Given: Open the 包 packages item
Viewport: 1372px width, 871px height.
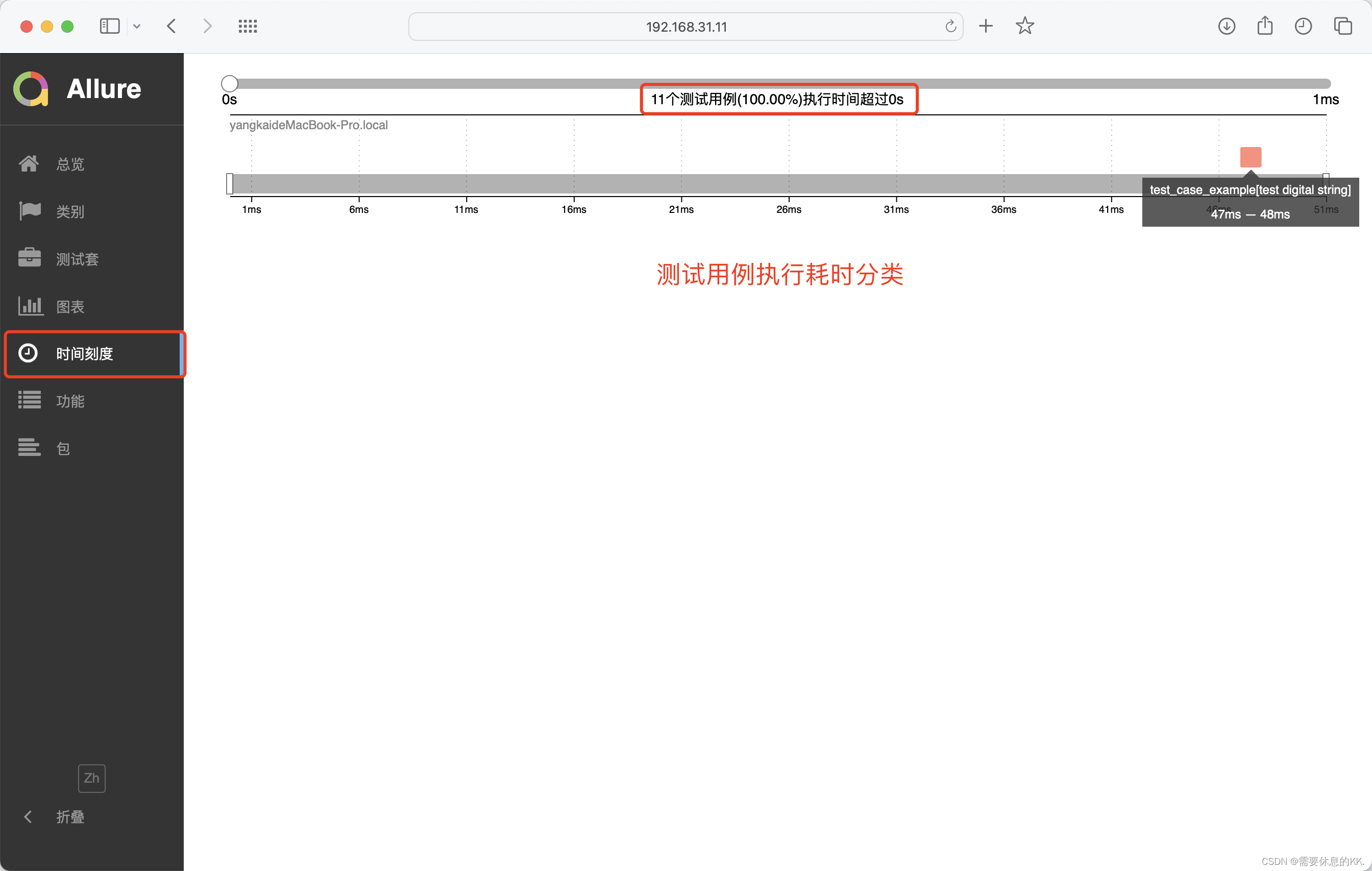Looking at the screenshot, I should (63, 449).
